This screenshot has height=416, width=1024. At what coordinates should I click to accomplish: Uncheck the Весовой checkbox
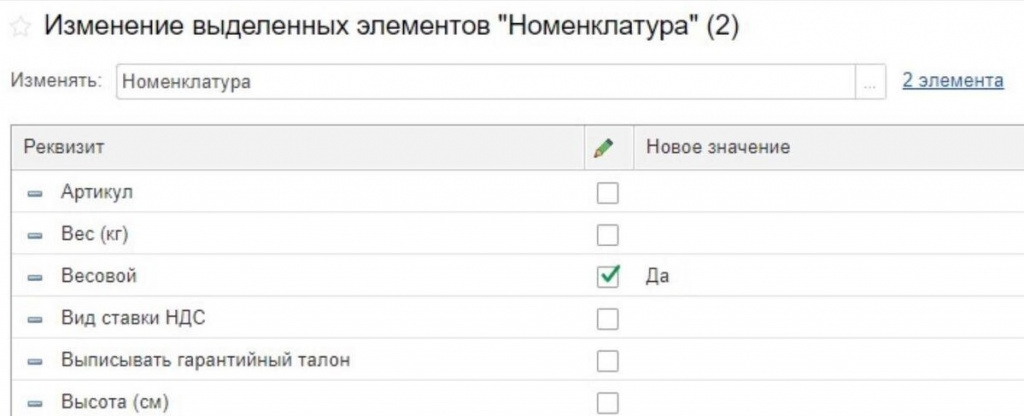pos(608,277)
